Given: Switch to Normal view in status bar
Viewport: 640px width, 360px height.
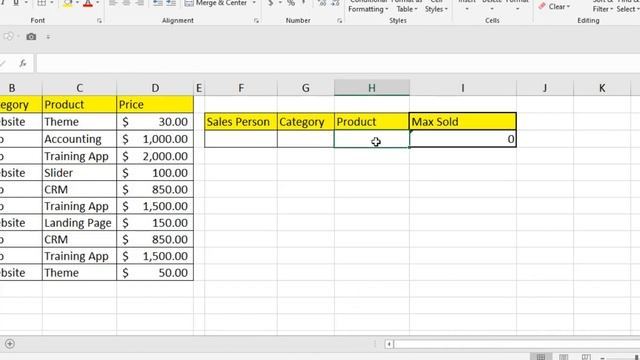Looking at the screenshot, I should point(541,357).
